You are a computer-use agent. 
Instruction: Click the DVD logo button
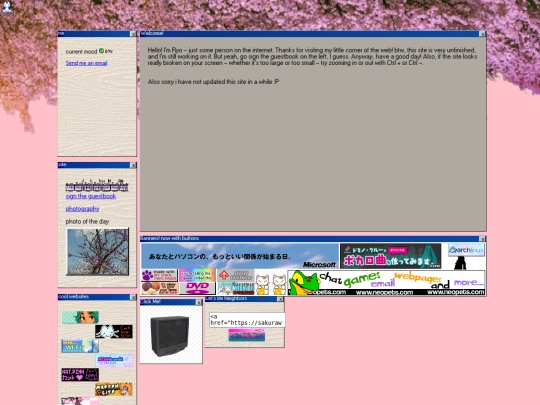[197, 288]
